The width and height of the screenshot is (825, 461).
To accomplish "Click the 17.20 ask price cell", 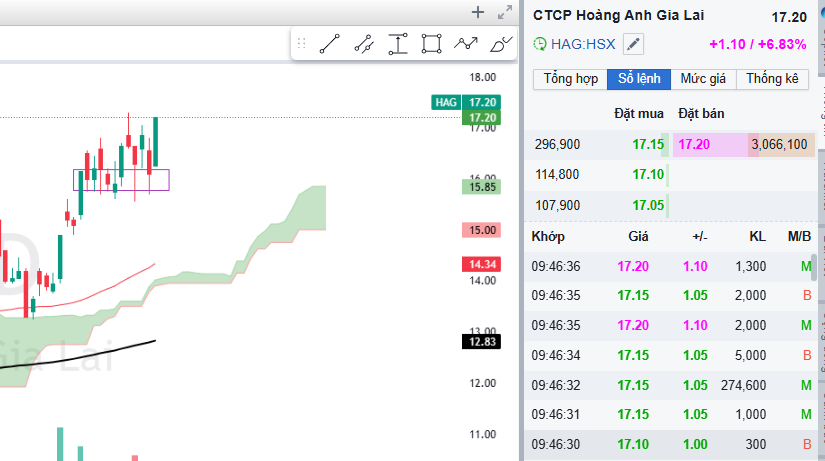I will (x=693, y=145).
